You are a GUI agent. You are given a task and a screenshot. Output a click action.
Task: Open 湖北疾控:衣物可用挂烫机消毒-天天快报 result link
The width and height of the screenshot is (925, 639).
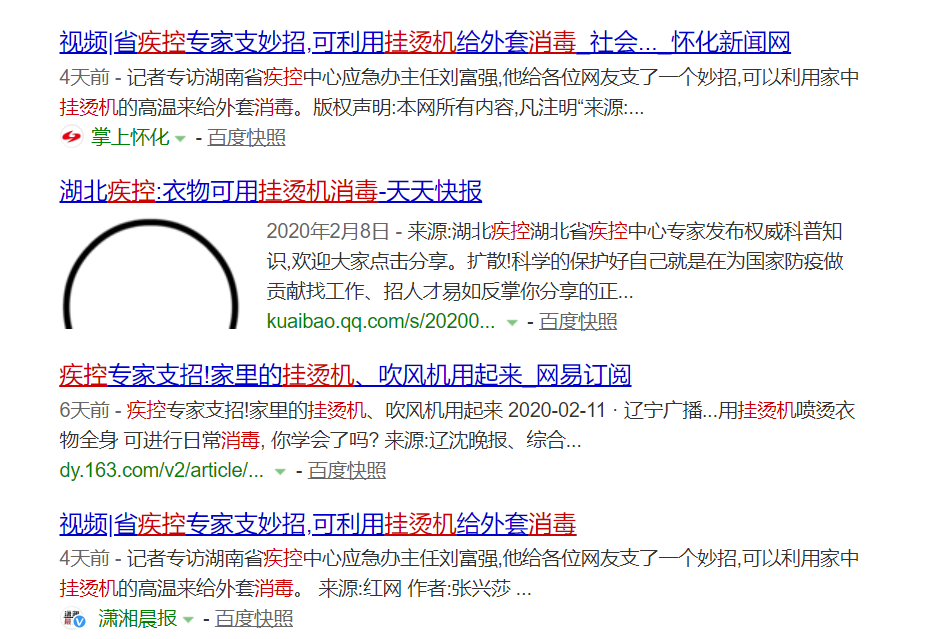(271, 191)
